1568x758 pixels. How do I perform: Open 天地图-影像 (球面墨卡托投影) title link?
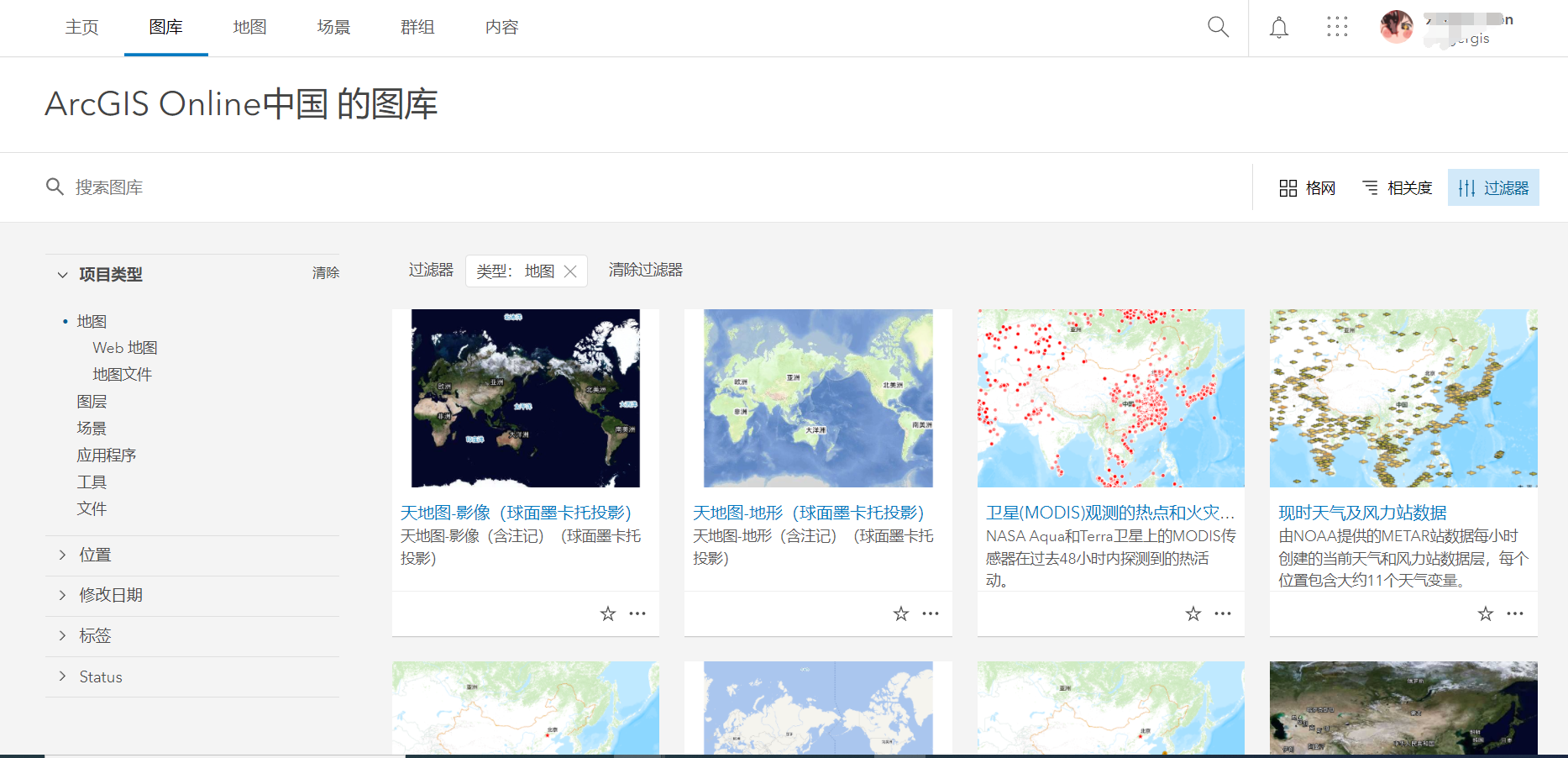(x=516, y=513)
